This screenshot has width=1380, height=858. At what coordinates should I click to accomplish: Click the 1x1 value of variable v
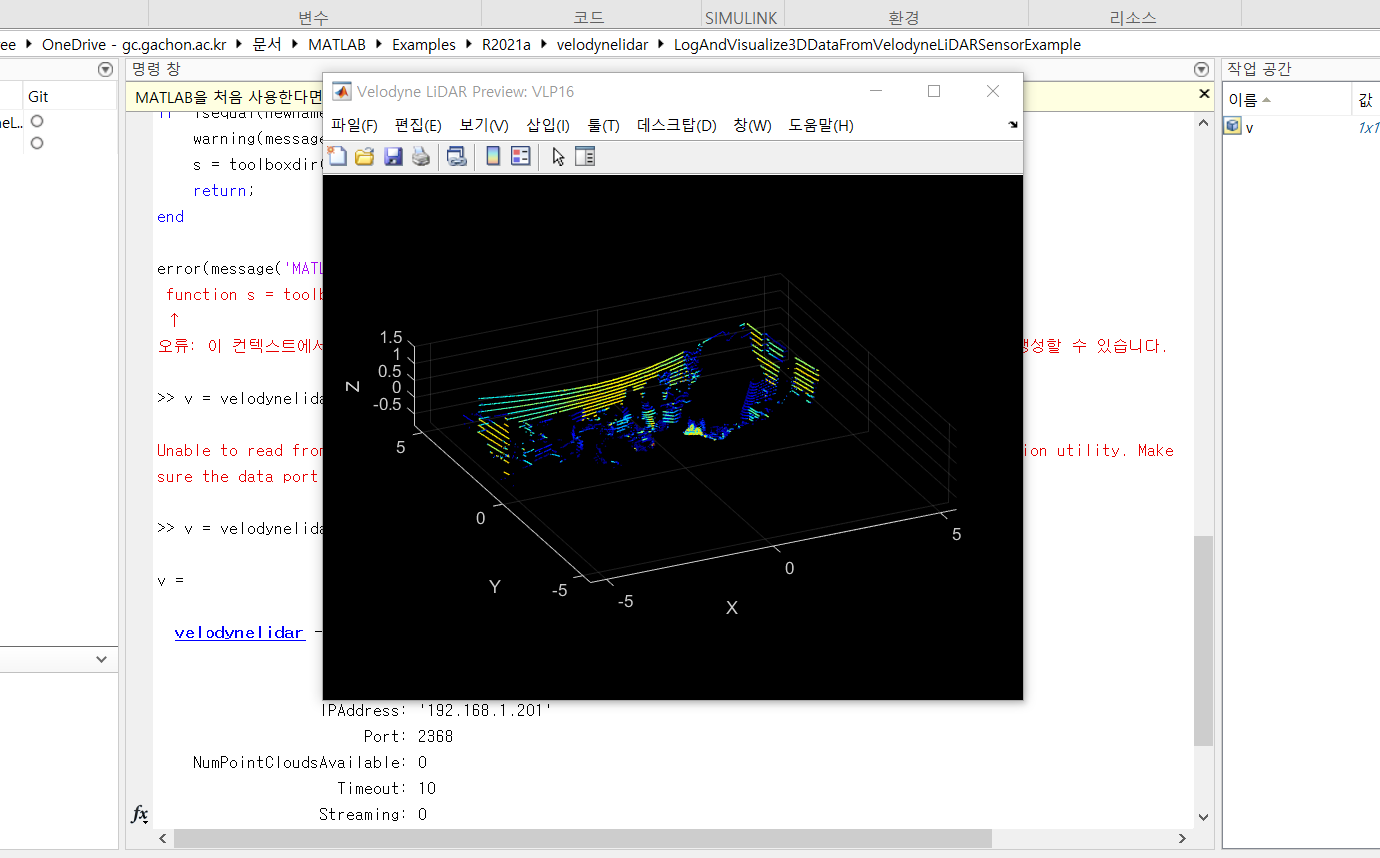[1368, 128]
